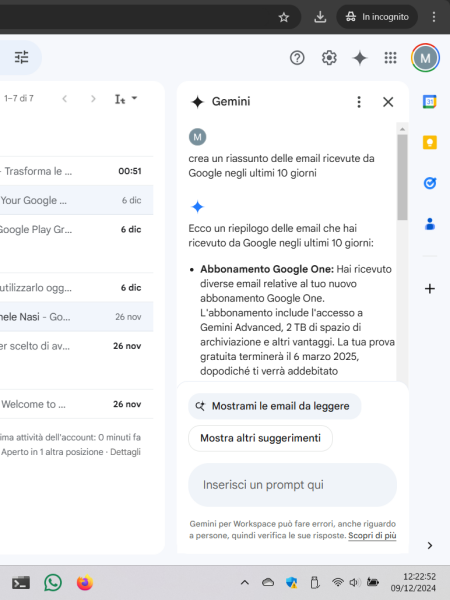Viewport: 450px width, 600px height.
Task: Open volume speaker tray icon
Action: click(355, 583)
